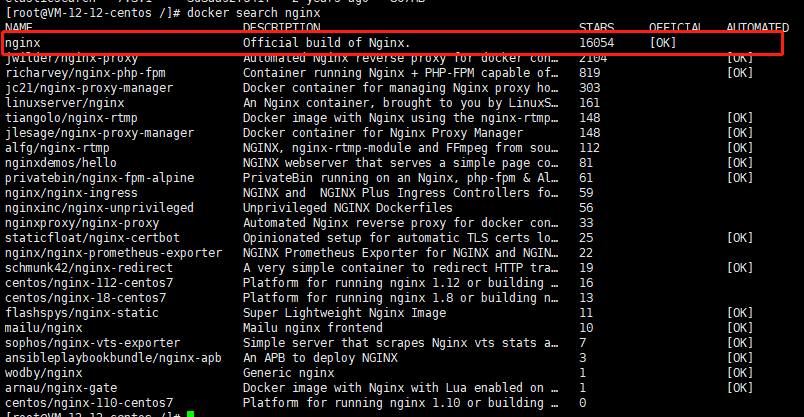804x417 pixels.
Task: Click the description "Unprivileged NGINX Dockerfiles"
Action: pyautogui.click(x=348, y=208)
